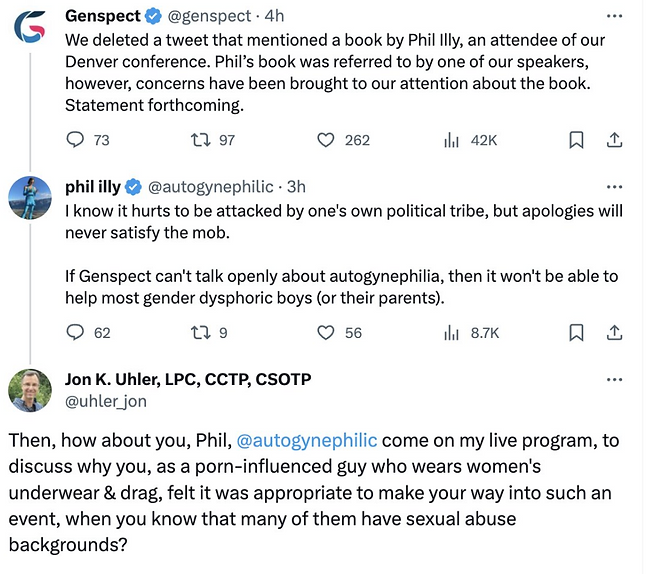The width and height of the screenshot is (648, 574).
Task: Click Jon K. Uhler's profile picture
Action: (30, 391)
